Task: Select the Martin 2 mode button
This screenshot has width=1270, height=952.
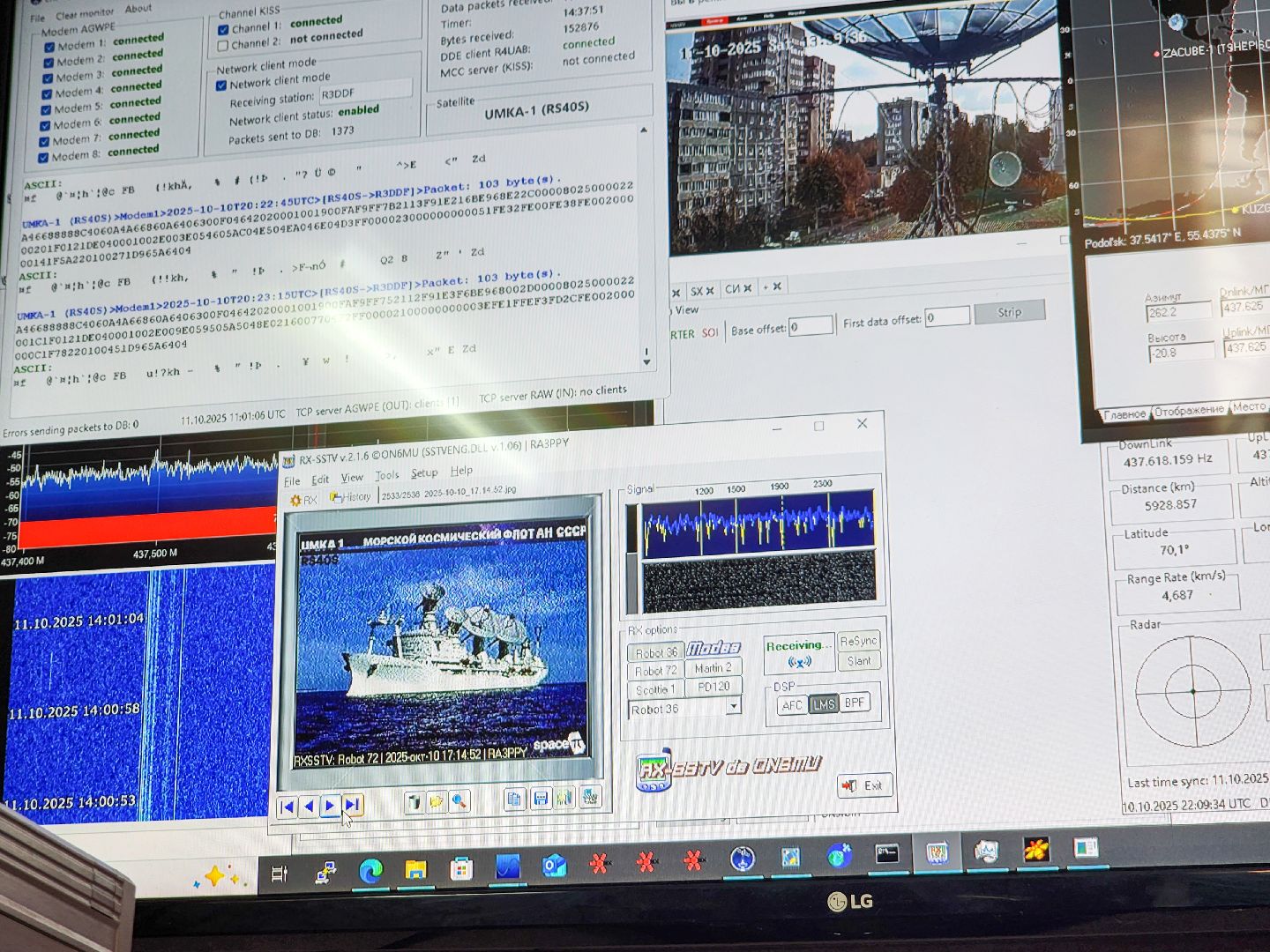Action: pyautogui.click(x=713, y=668)
